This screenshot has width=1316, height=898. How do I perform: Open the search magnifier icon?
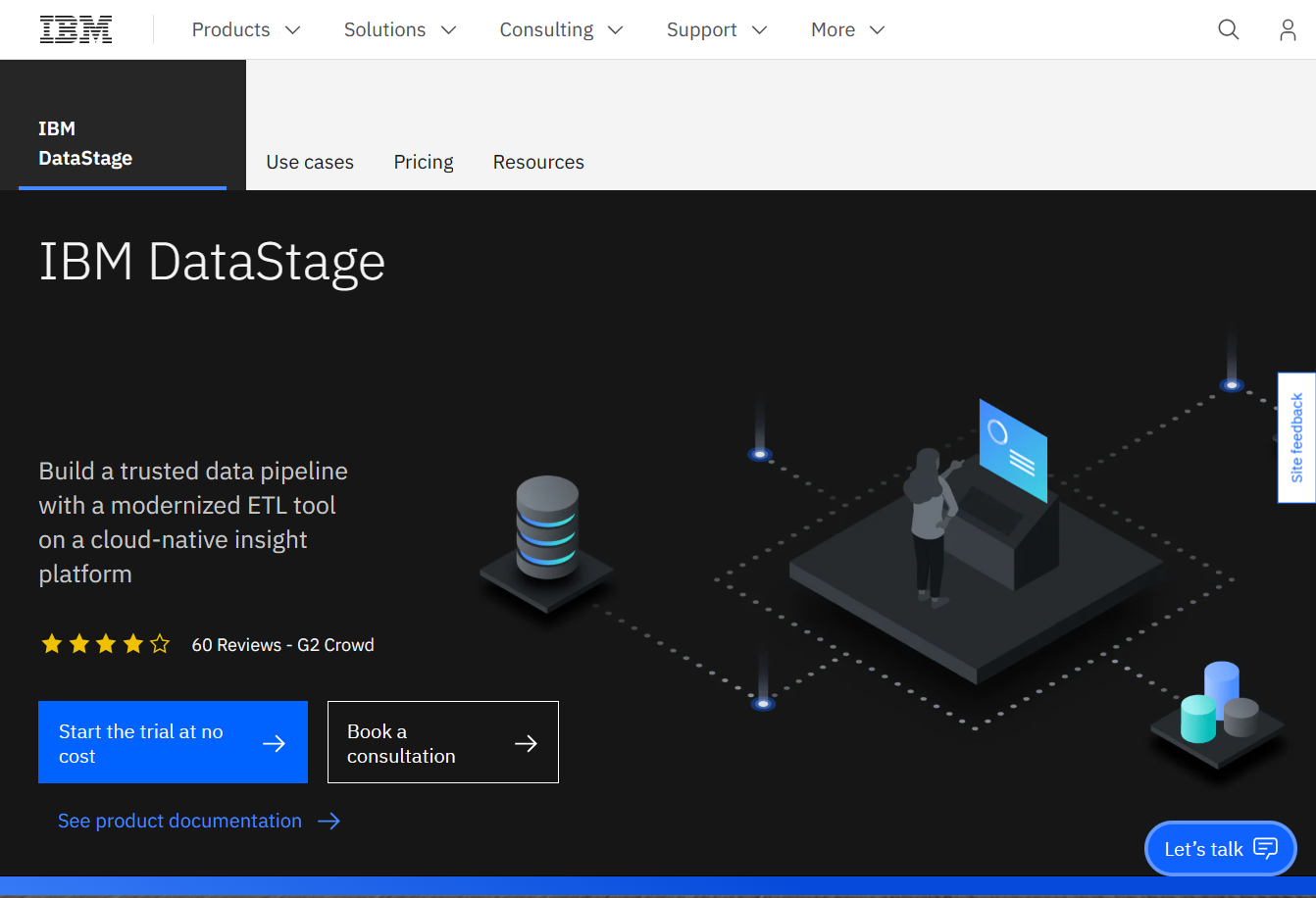pos(1229,29)
